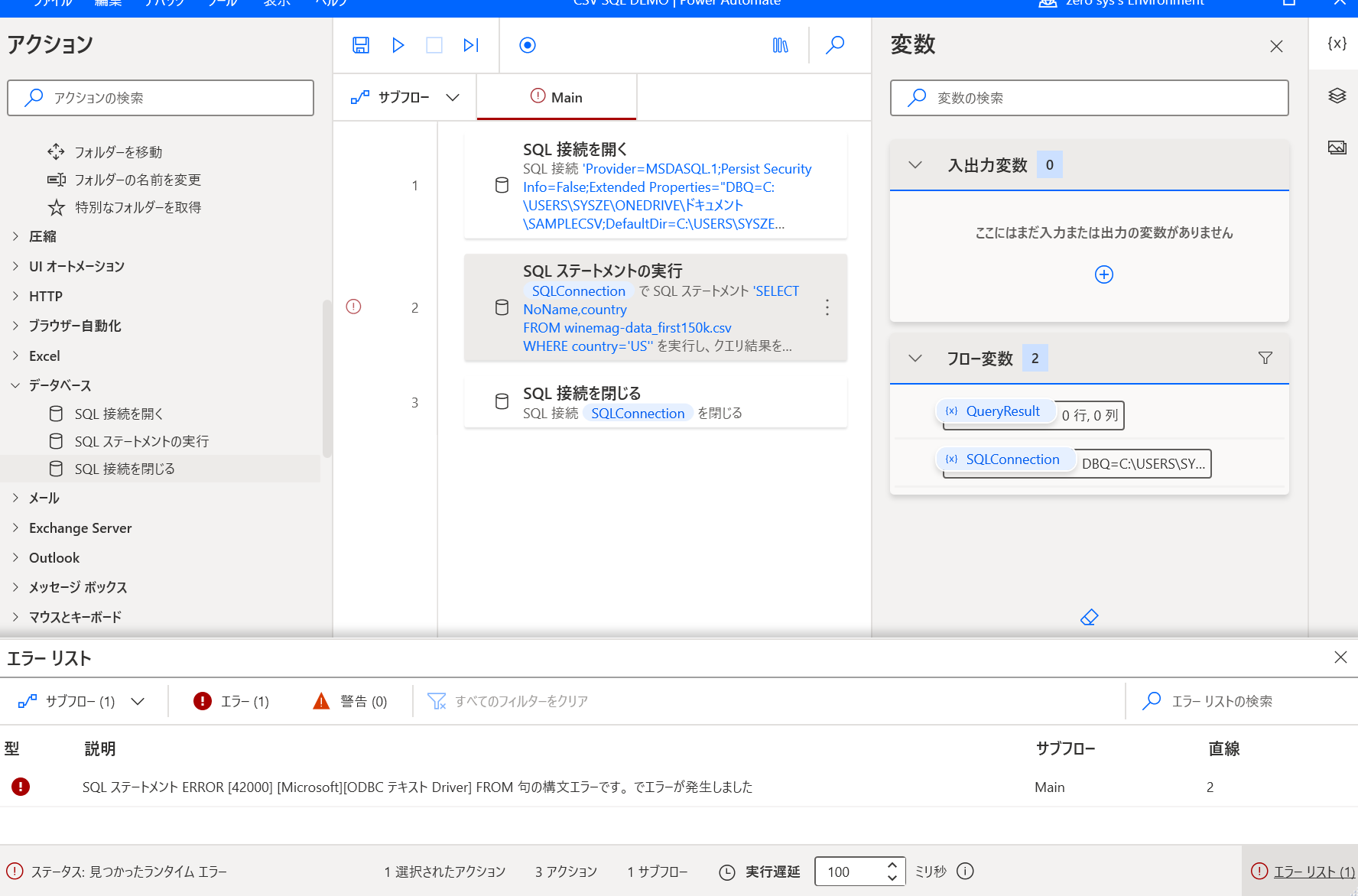This screenshot has width=1358, height=896.
Task: Collapse the フロー変数 section
Action: pyautogui.click(x=915, y=359)
